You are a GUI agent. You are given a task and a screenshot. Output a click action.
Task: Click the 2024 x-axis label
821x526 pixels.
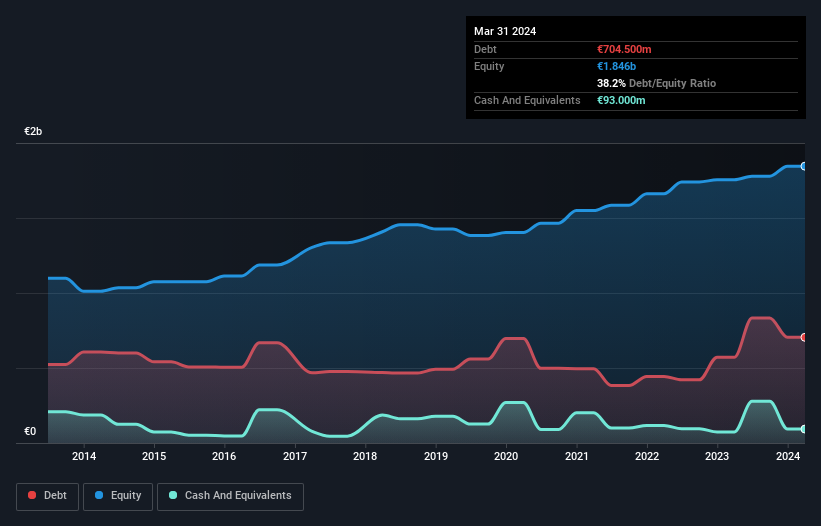click(x=787, y=456)
